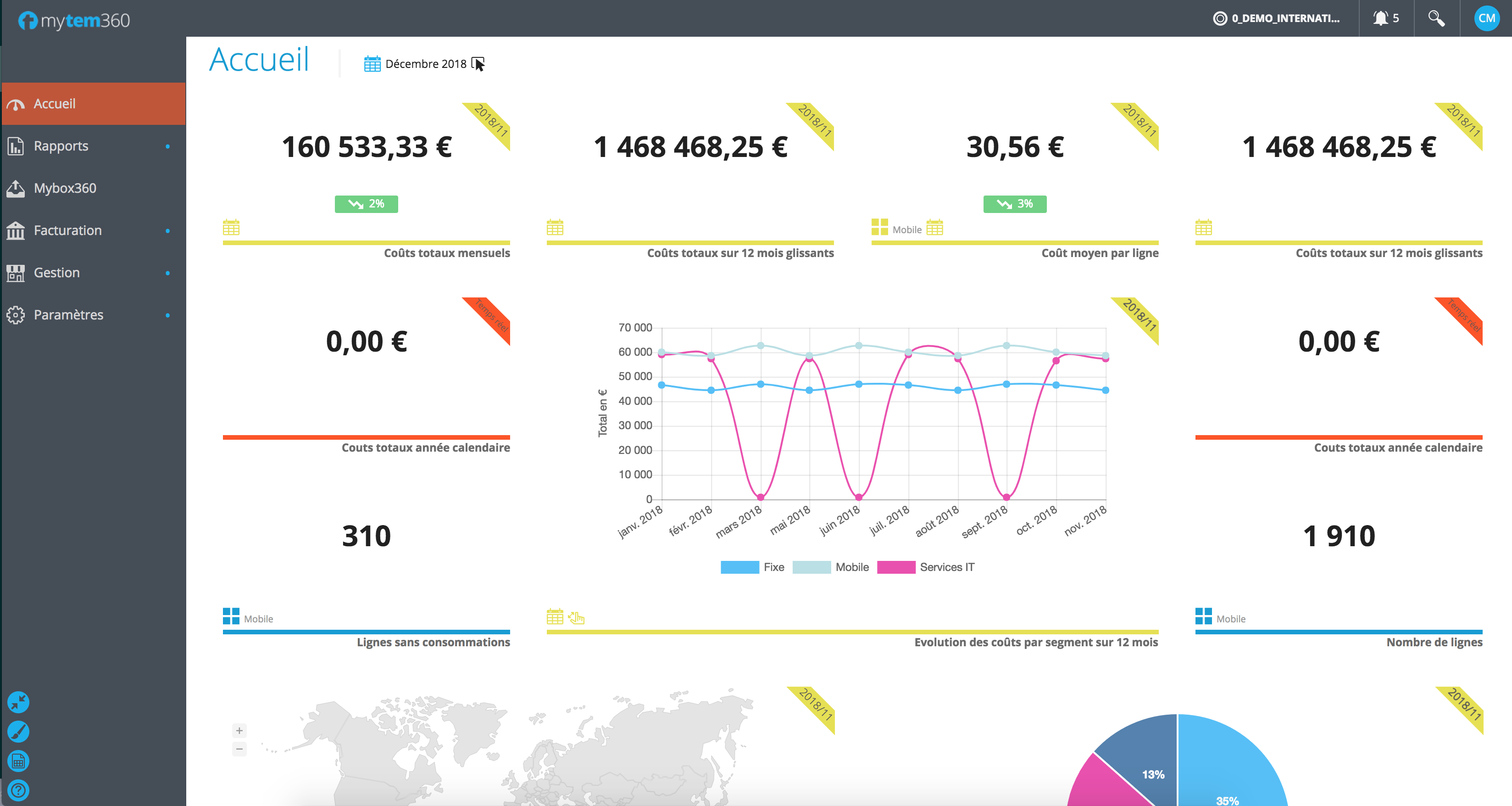Open the Rapports sidebar menu item
The image size is (1512, 806).
coord(93,146)
